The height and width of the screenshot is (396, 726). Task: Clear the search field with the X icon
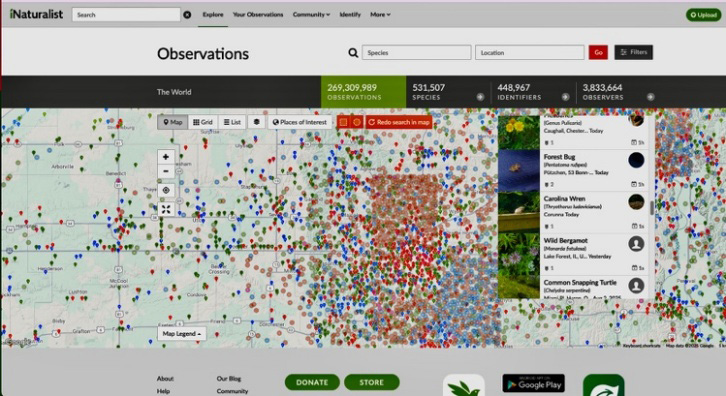[x=187, y=15]
